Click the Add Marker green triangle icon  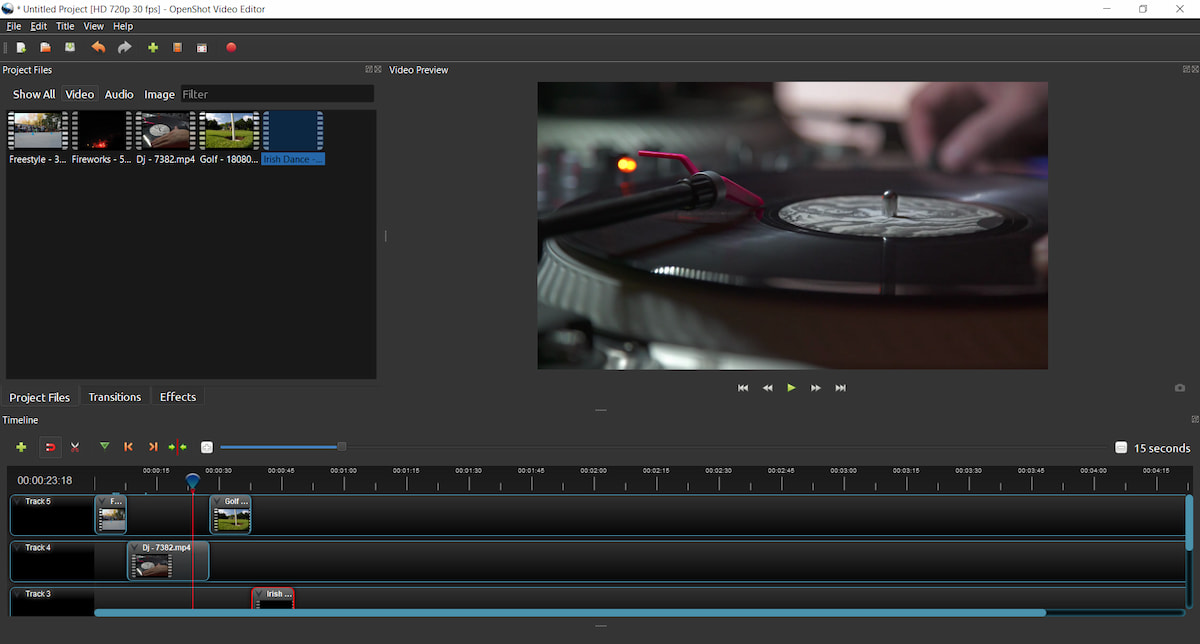[104, 447]
